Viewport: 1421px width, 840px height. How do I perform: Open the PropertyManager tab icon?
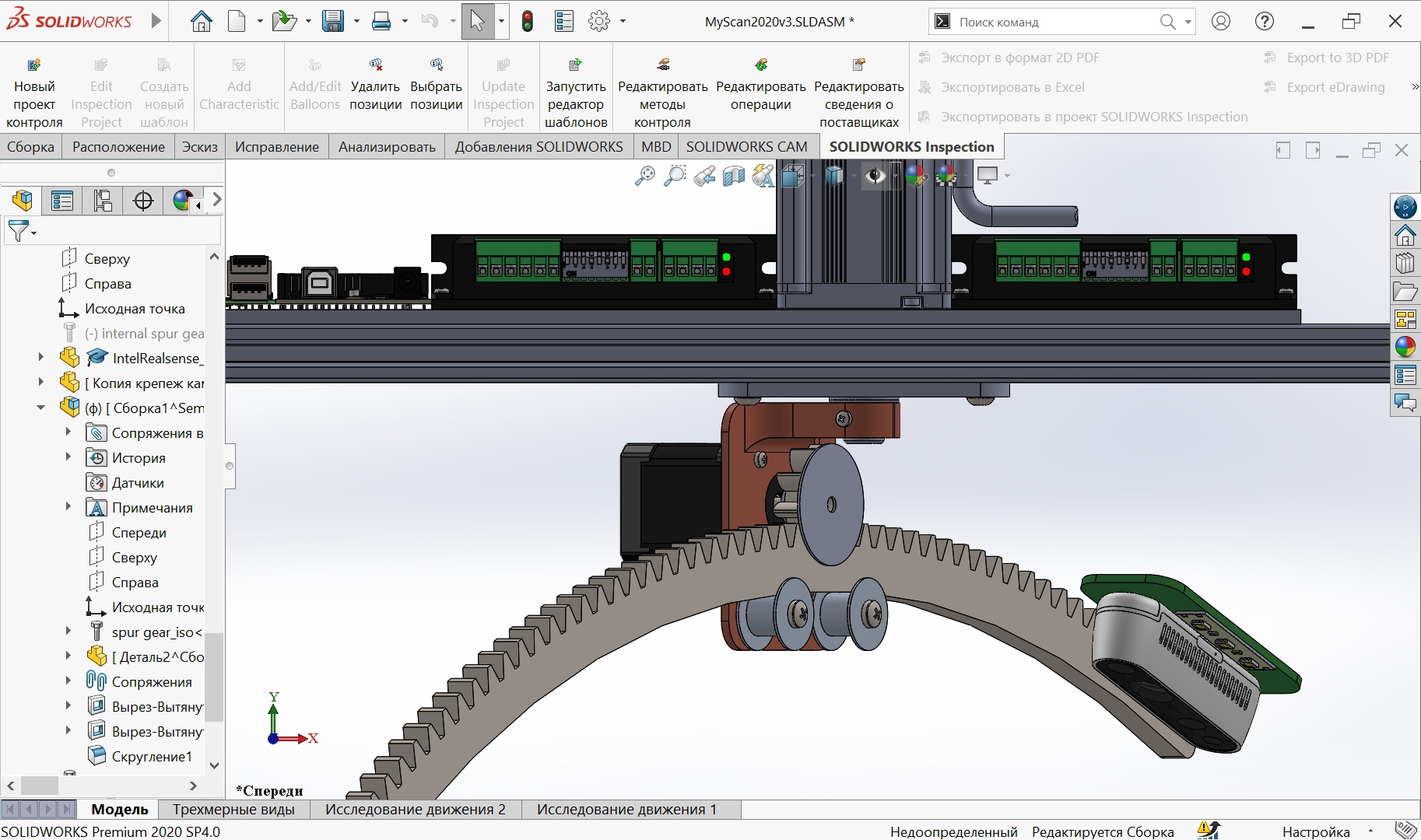(x=62, y=201)
